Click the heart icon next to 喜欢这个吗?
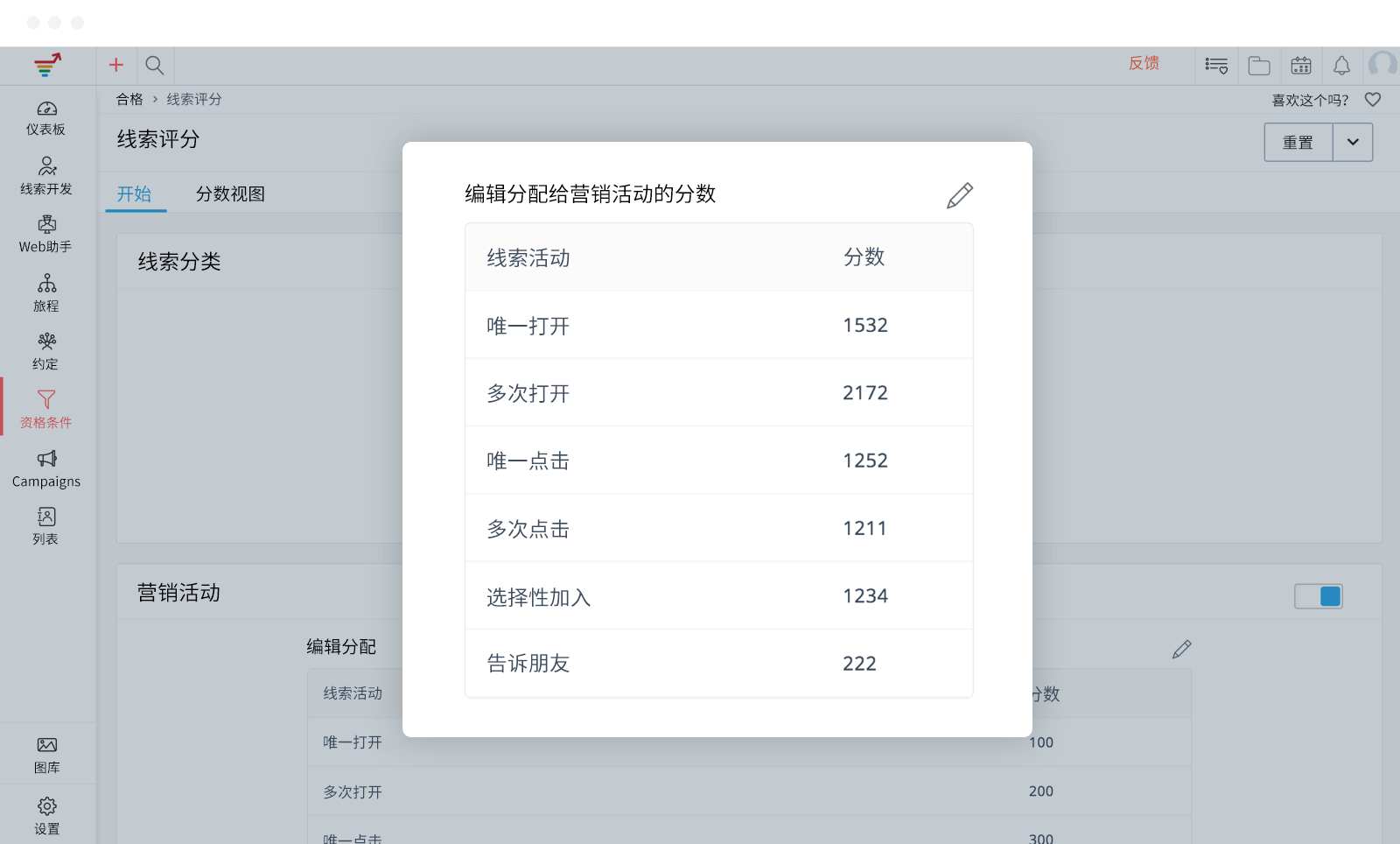This screenshot has width=1400, height=844. (x=1373, y=100)
